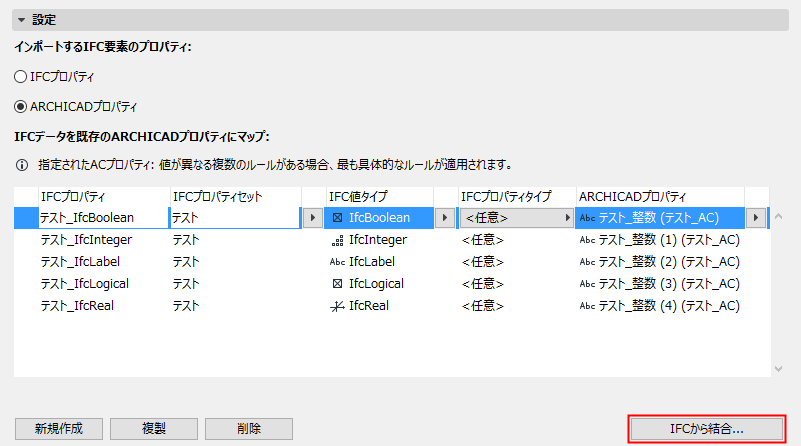Click Abc icon beside テスト_整数 (4)
Image resolution: width=801 pixels, height=446 pixels.
[x=587, y=306]
